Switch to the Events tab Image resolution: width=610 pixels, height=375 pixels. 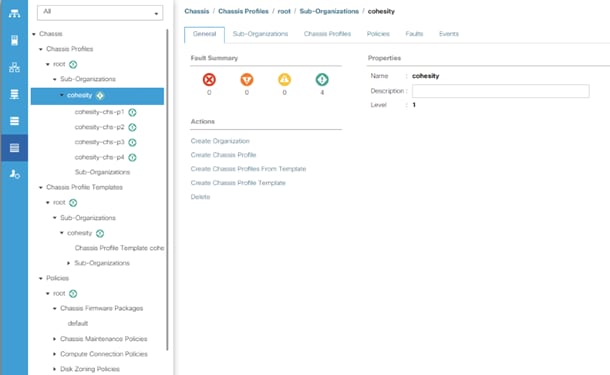click(x=449, y=34)
